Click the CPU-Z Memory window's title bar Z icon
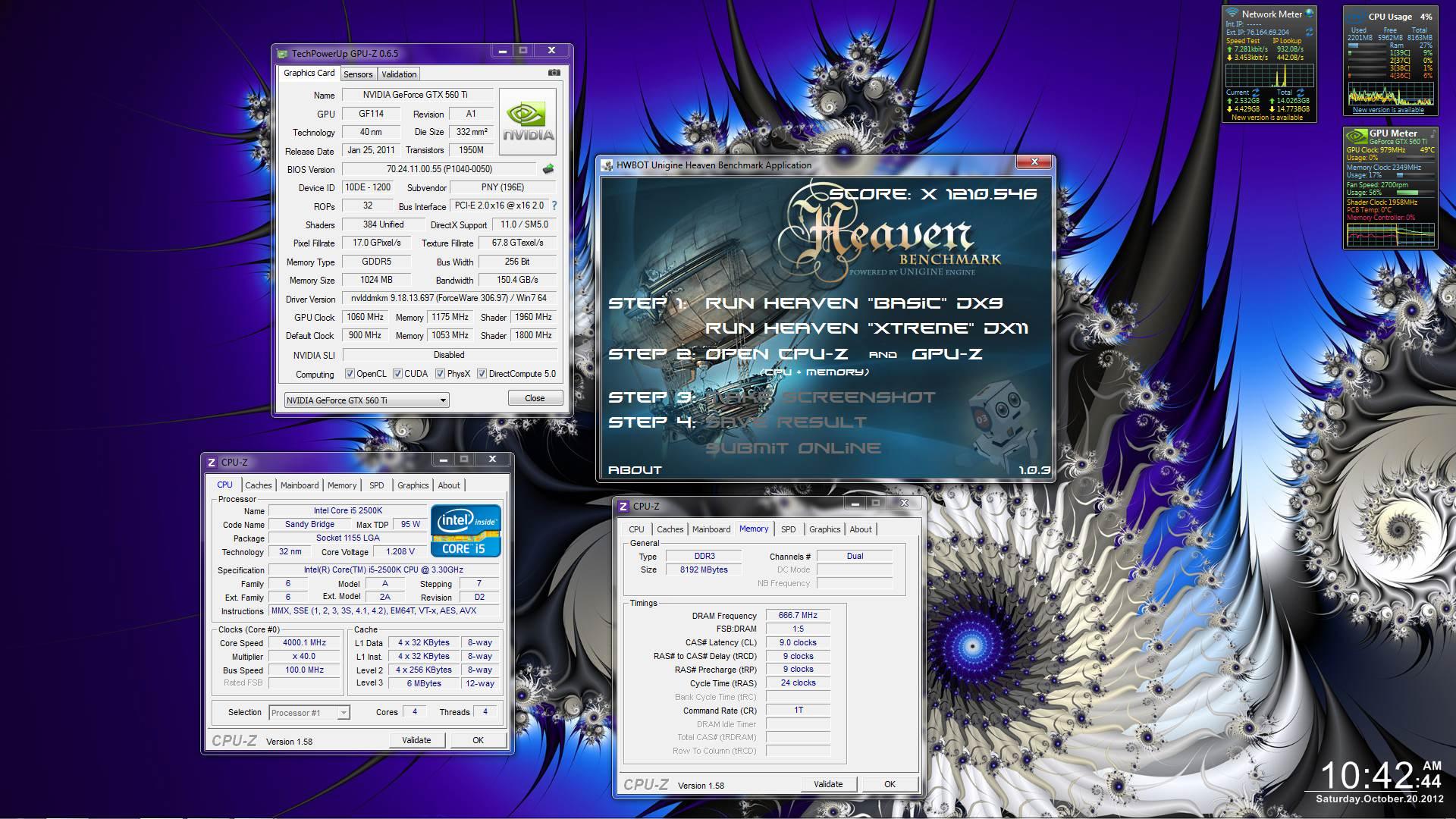 click(623, 506)
